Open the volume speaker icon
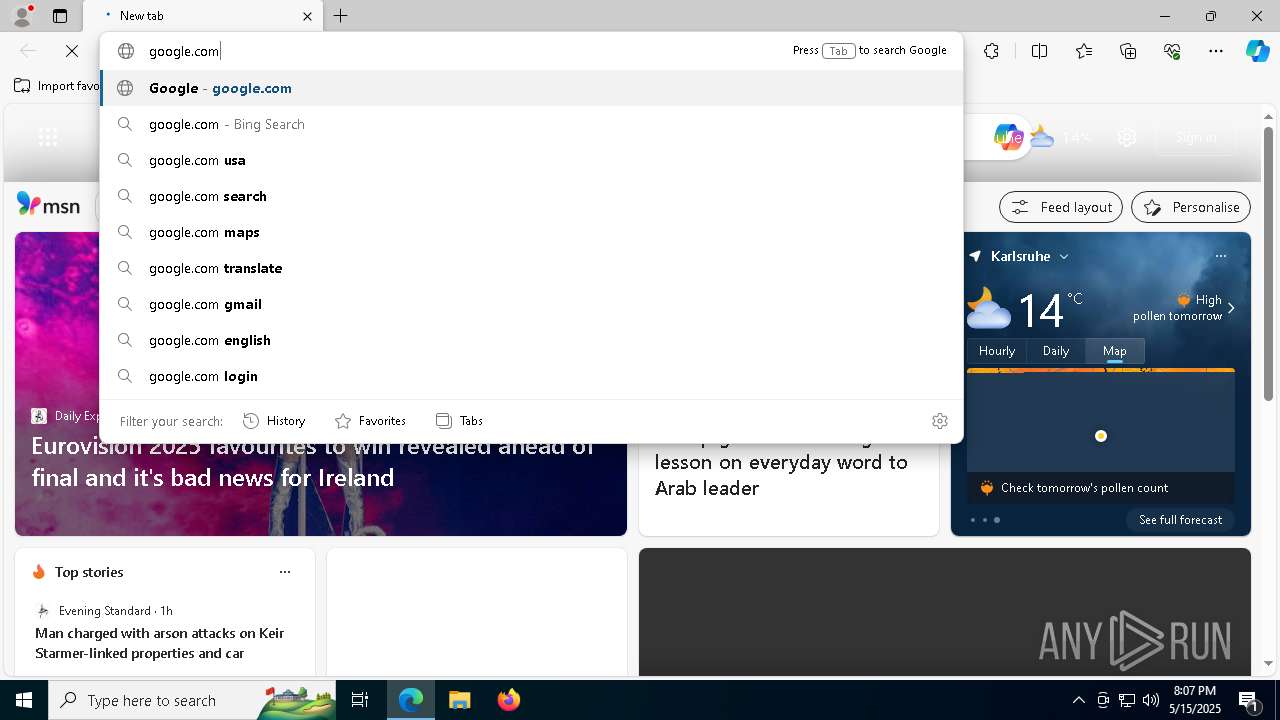The image size is (1280, 720). pos(1150,700)
